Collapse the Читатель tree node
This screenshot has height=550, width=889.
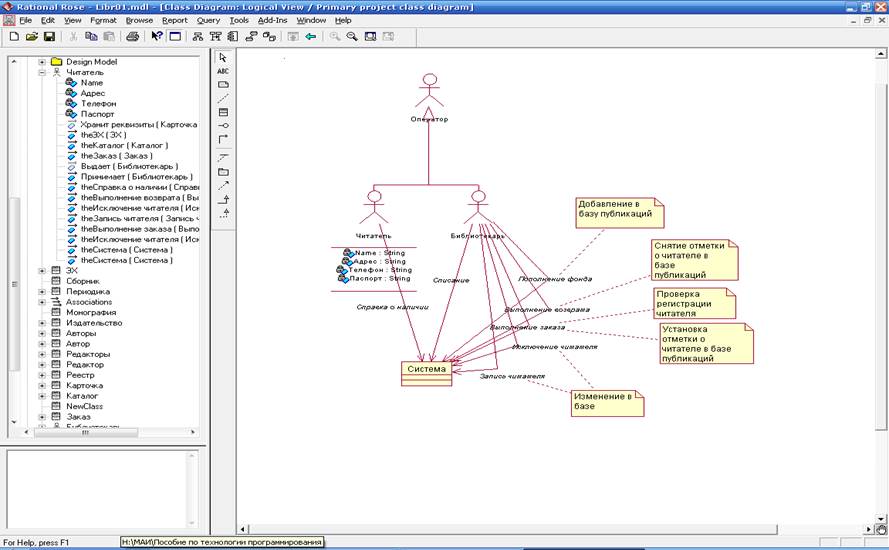[x=42, y=72]
